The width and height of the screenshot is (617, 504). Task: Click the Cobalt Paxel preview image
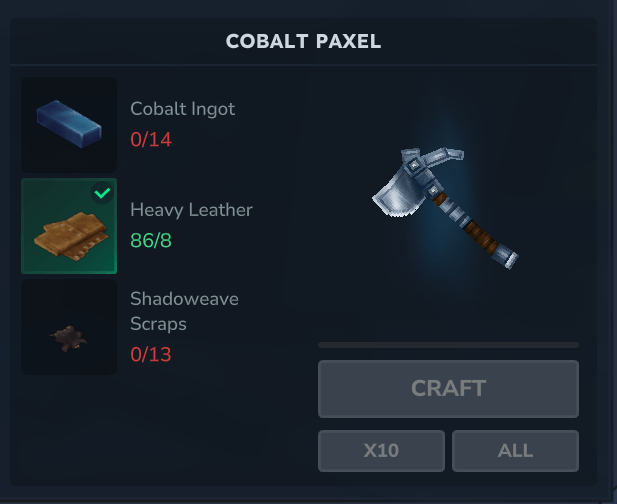click(445, 209)
